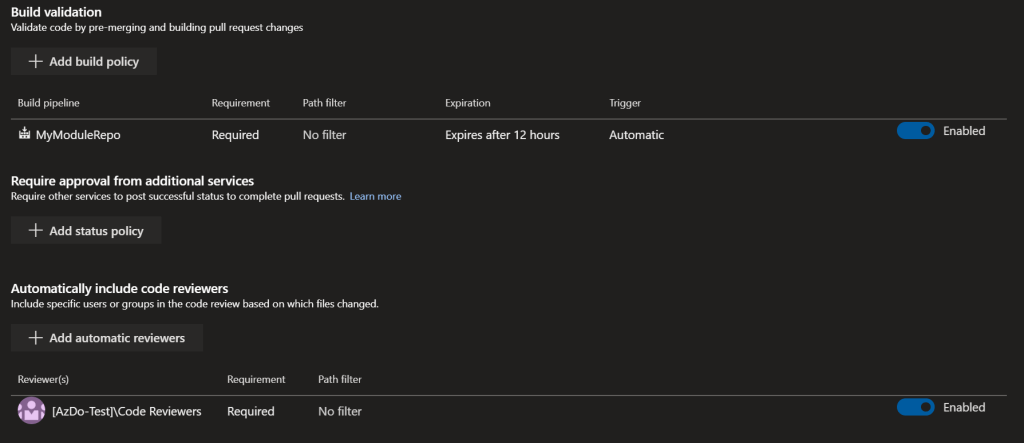Screen dimensions: 1024x443
Task: Click the Code Reviewers group avatar
Action: click(32, 410)
